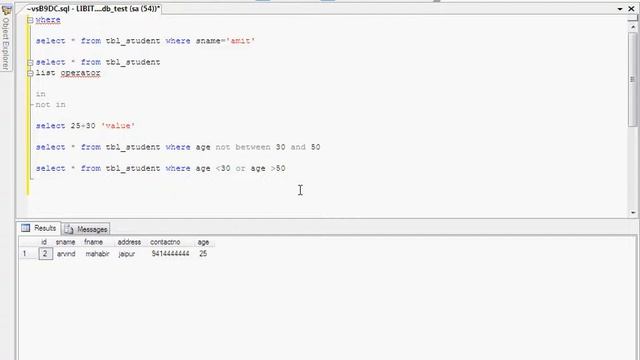The image size is (640, 360).
Task: Click the select 25+30 'value' line
Action: (85, 126)
